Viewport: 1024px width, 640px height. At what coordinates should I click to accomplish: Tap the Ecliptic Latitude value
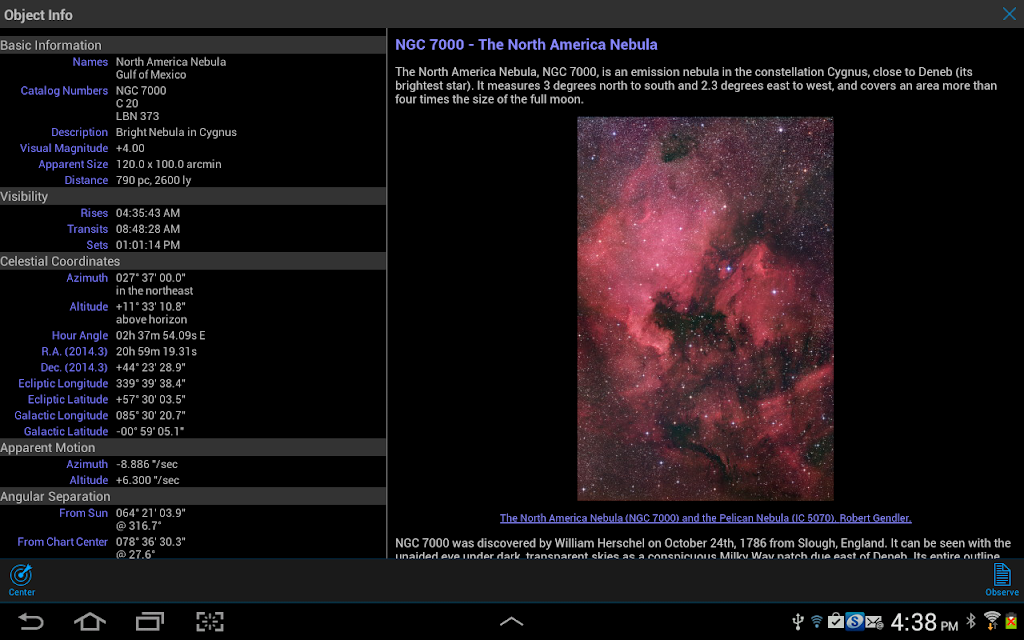(x=151, y=399)
